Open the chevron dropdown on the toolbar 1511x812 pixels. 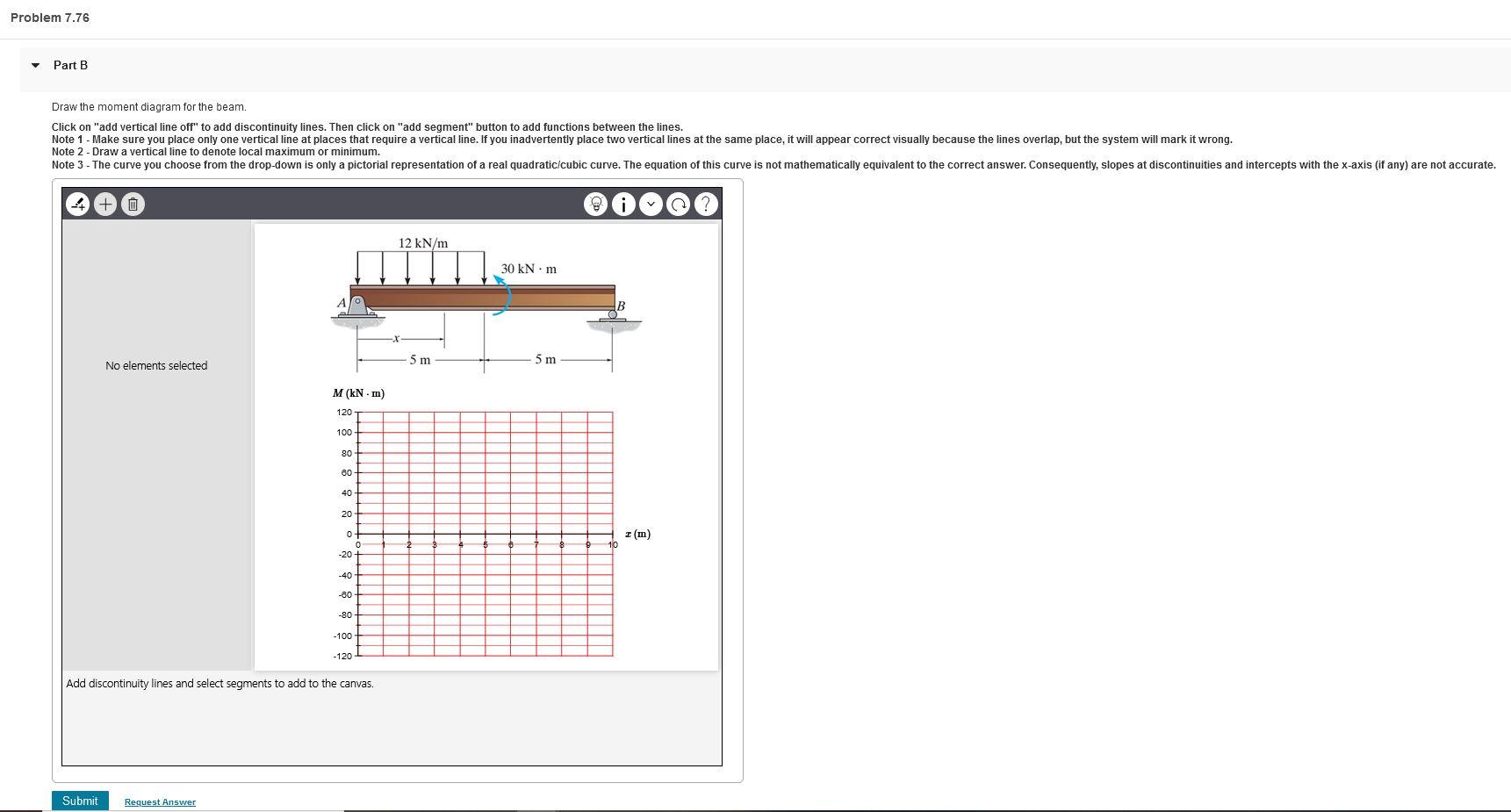(x=651, y=204)
